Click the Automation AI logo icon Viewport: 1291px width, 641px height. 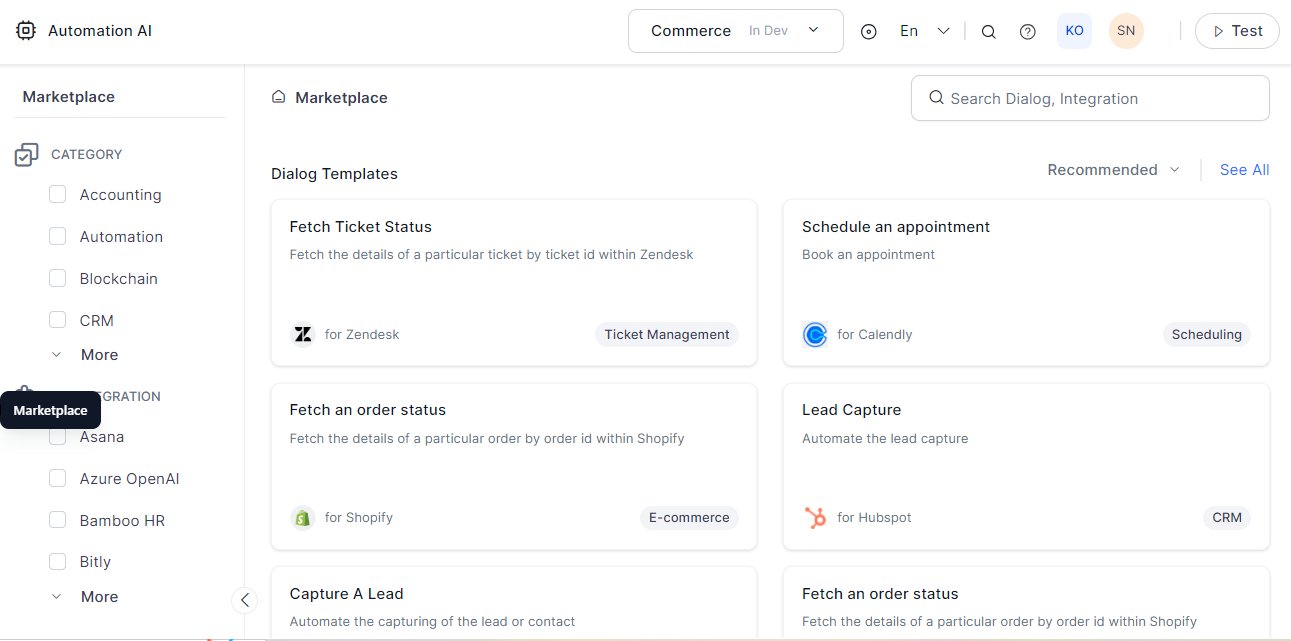tap(25, 30)
